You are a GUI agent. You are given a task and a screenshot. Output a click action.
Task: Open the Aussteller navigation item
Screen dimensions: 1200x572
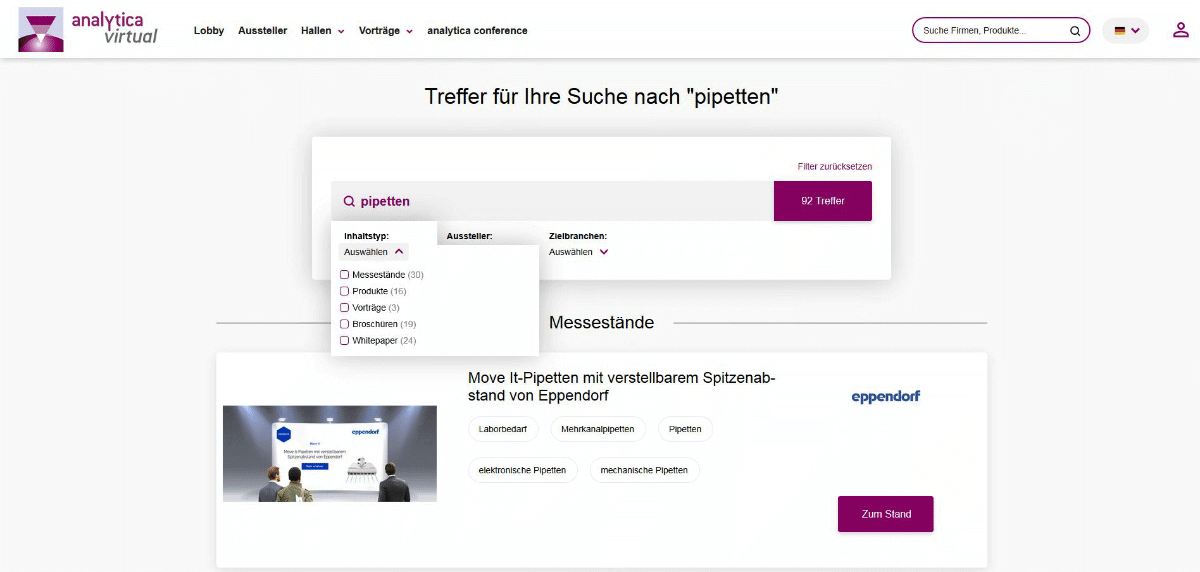tap(263, 31)
